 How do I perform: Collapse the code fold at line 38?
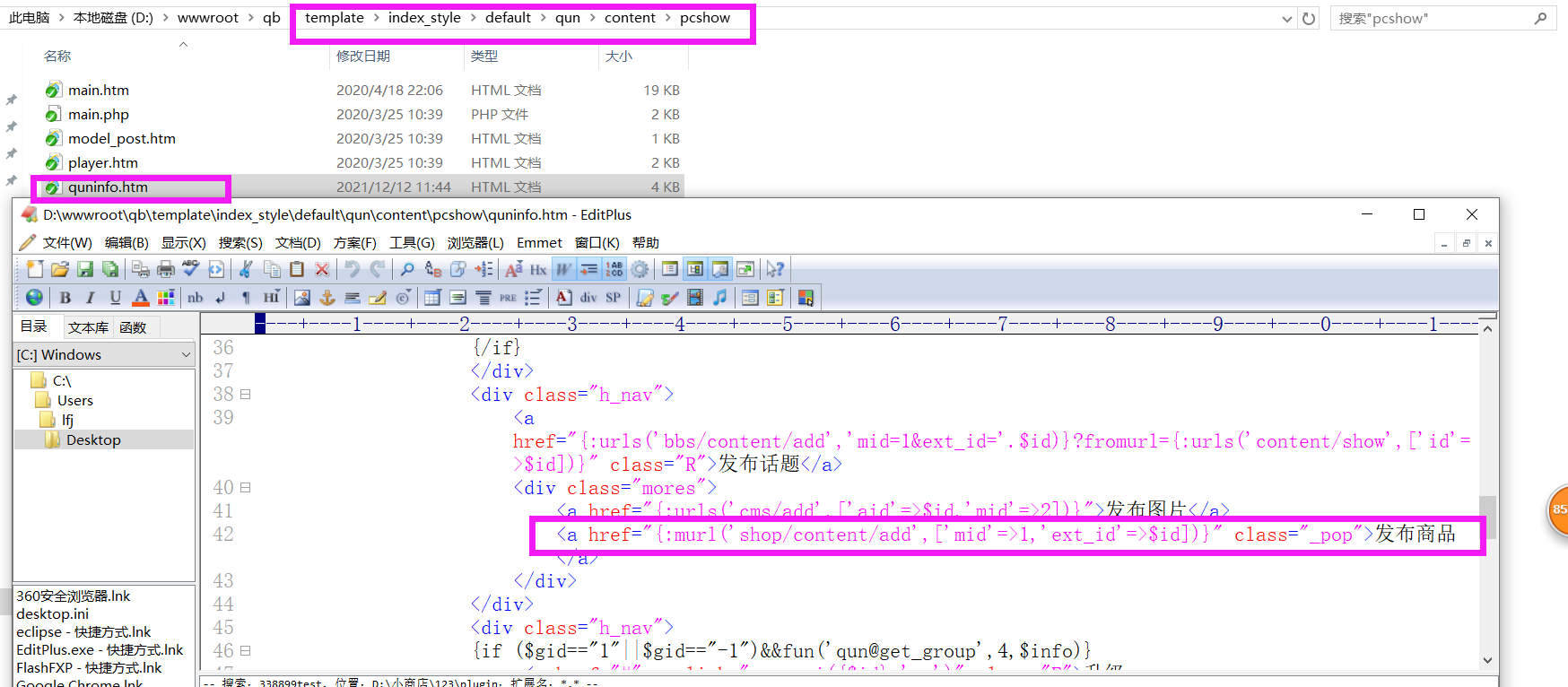point(245,395)
